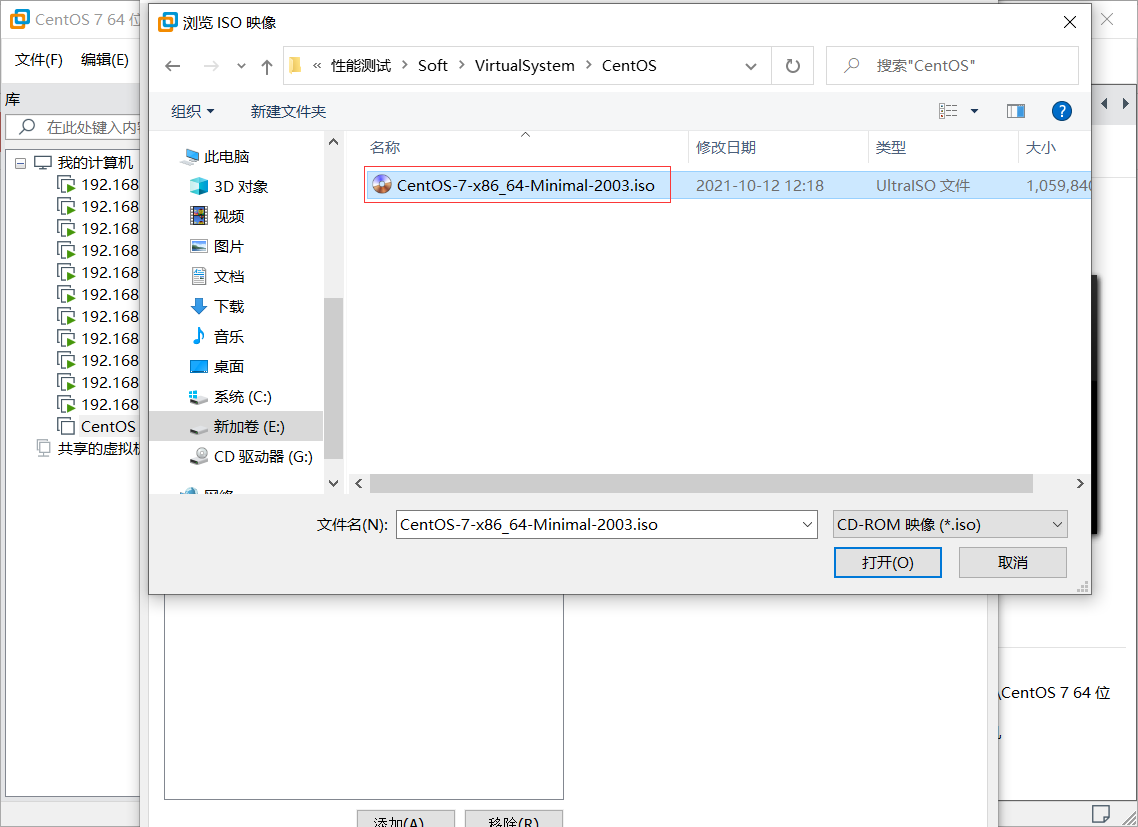Refresh the CentOS folder listing

click(793, 66)
